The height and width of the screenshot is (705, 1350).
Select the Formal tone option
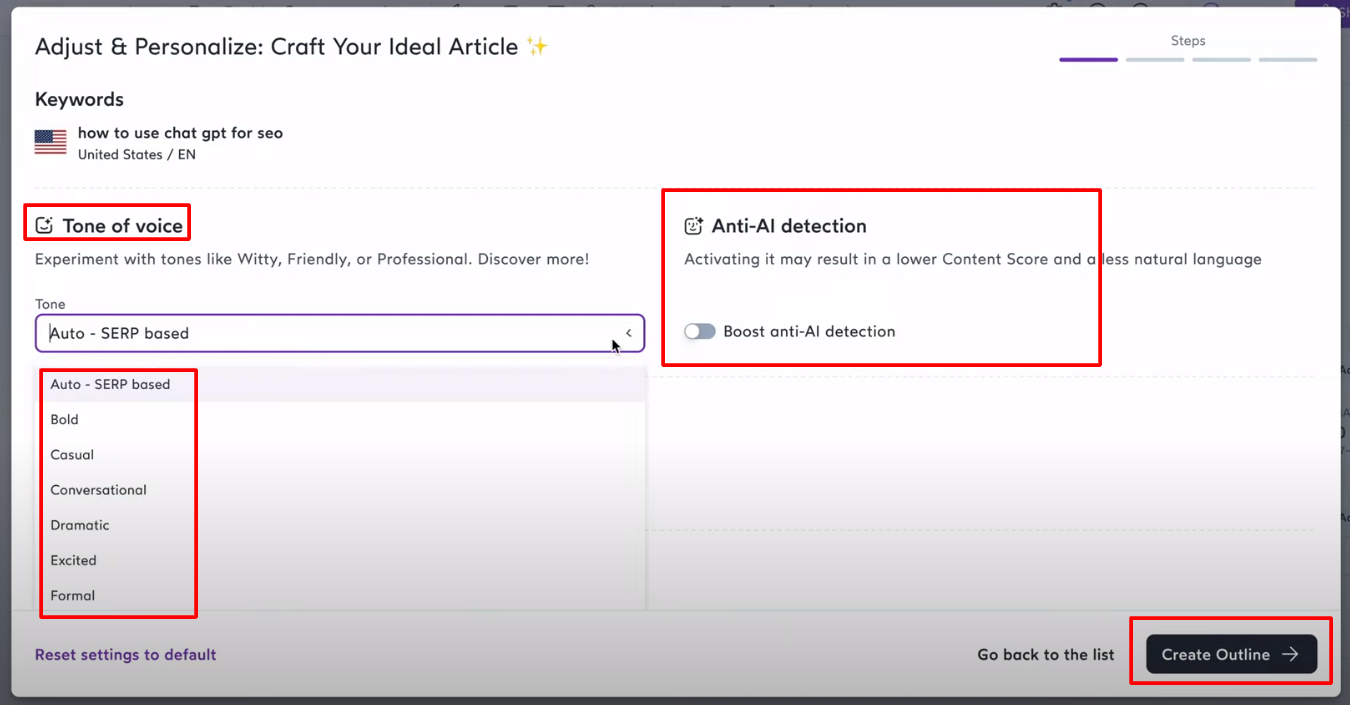(73, 596)
